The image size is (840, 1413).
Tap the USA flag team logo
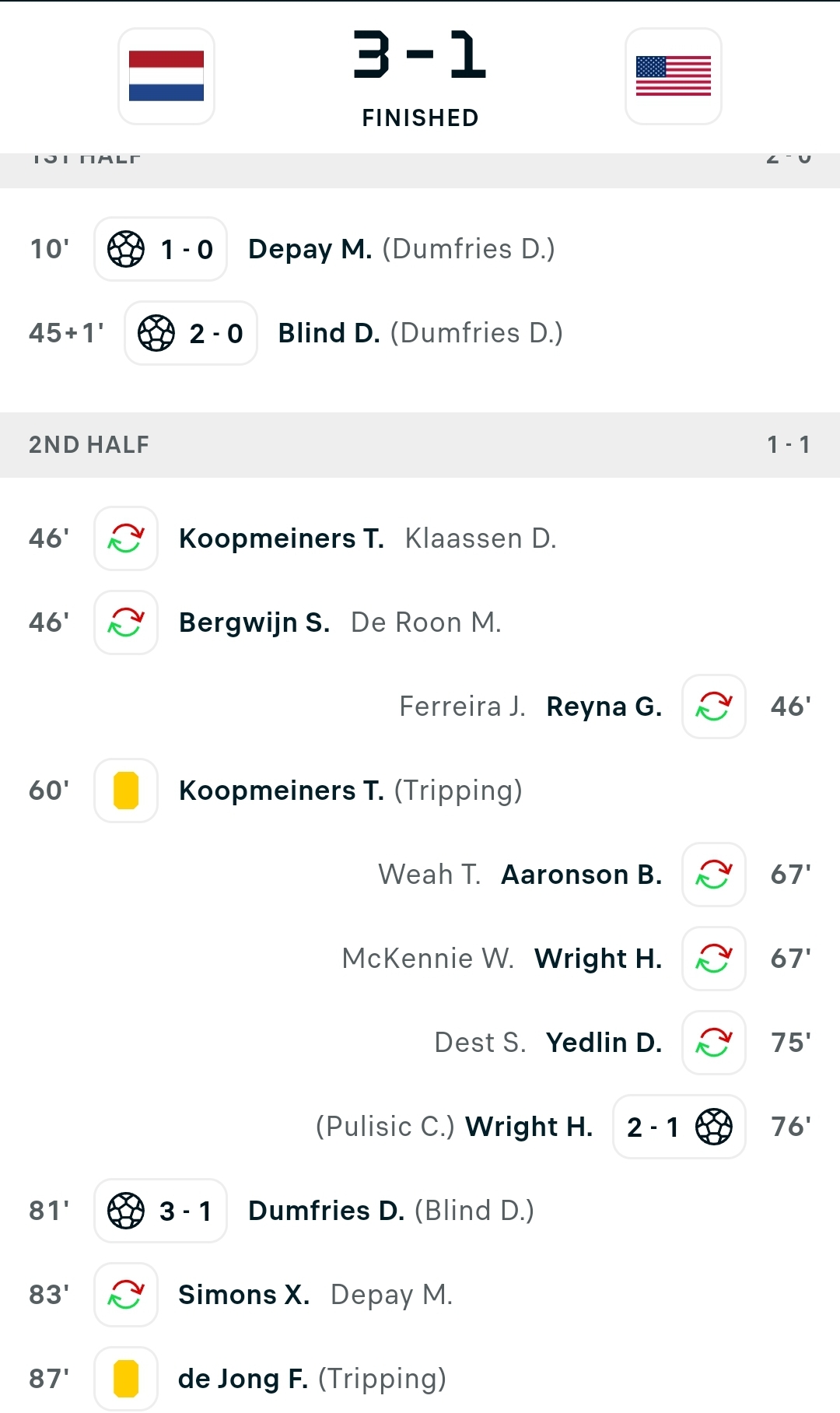tap(674, 76)
